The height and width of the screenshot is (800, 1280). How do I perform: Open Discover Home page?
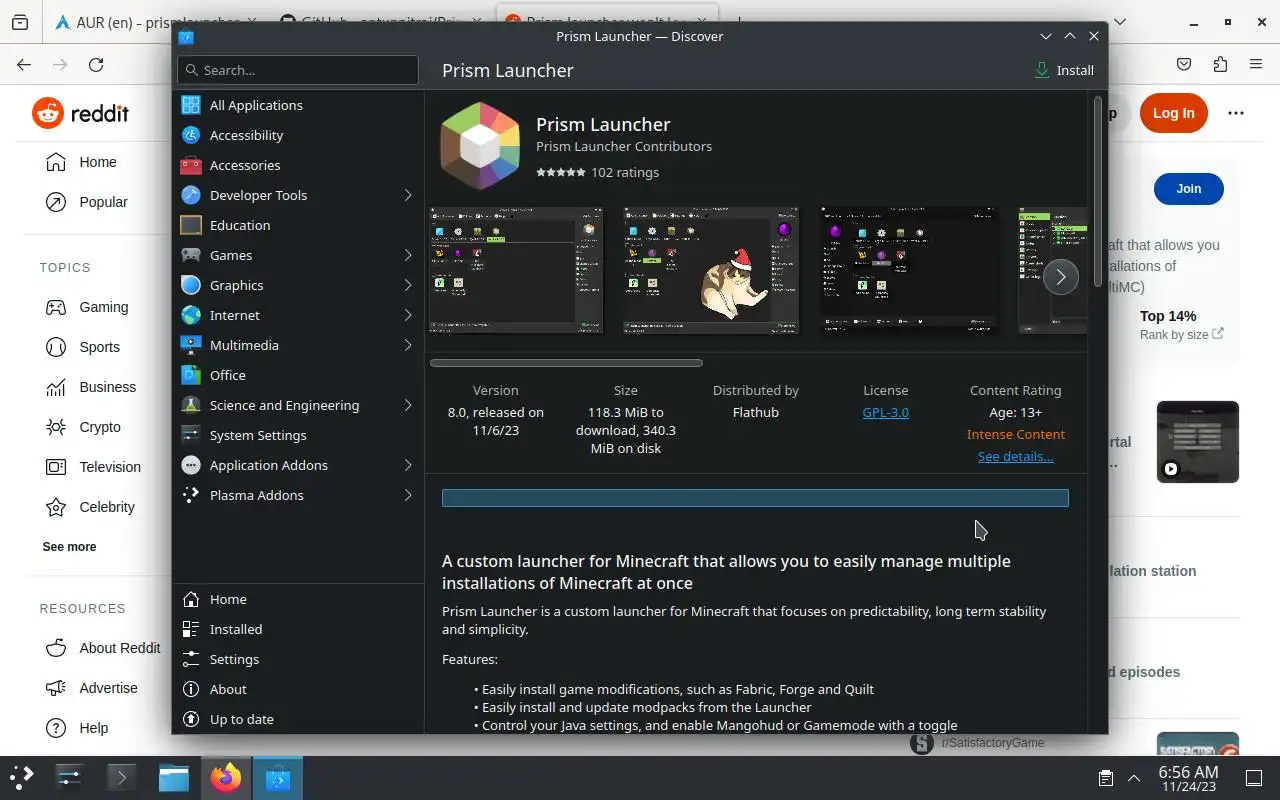(298, 599)
